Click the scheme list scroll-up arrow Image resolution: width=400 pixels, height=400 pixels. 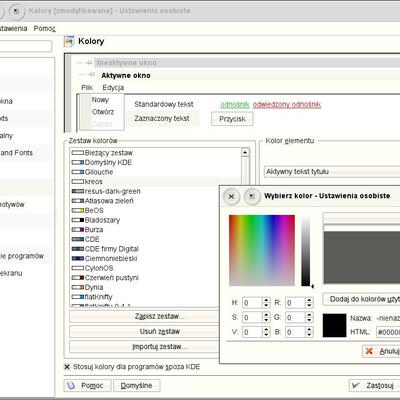245,153
